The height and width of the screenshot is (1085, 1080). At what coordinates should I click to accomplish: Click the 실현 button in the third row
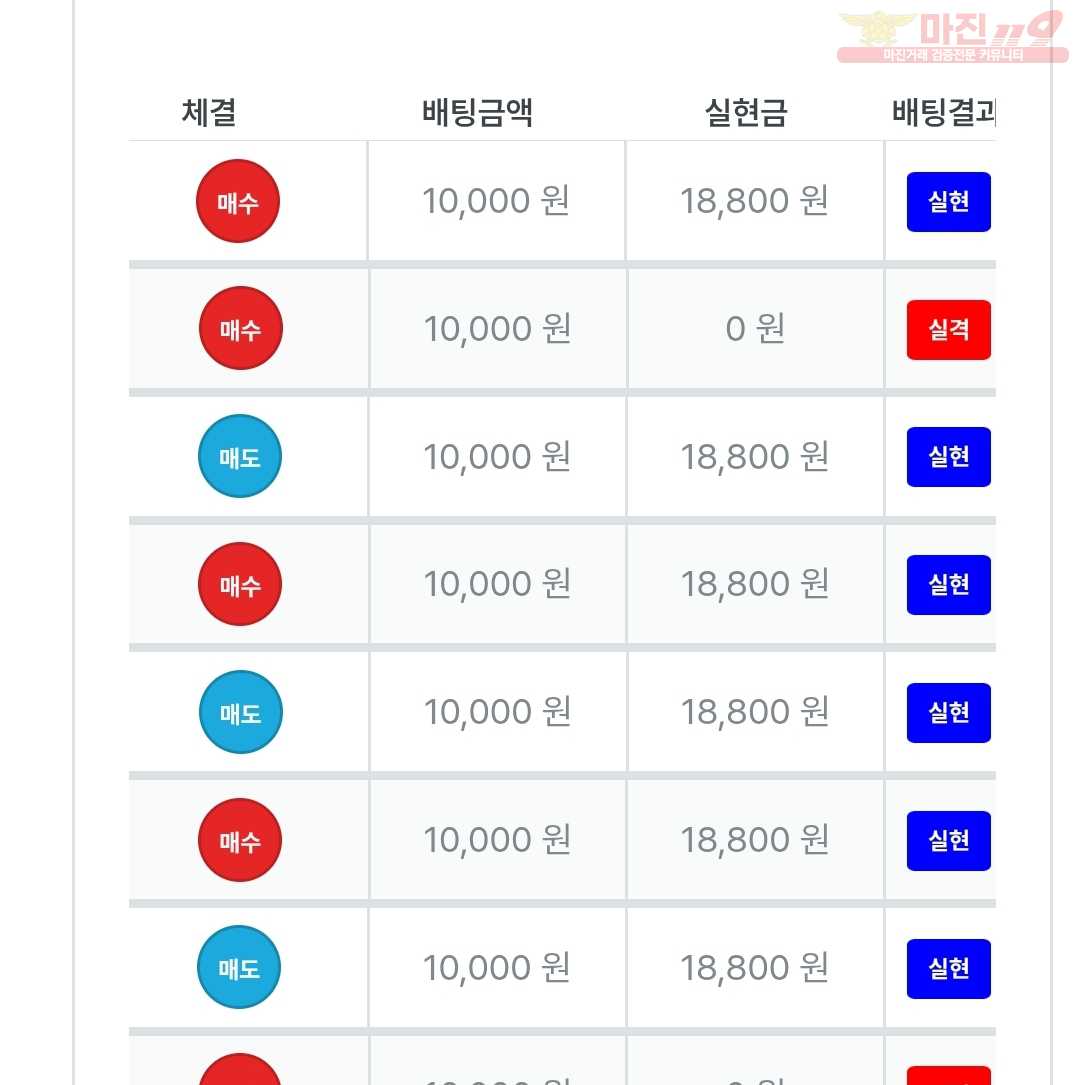pyautogui.click(x=948, y=457)
